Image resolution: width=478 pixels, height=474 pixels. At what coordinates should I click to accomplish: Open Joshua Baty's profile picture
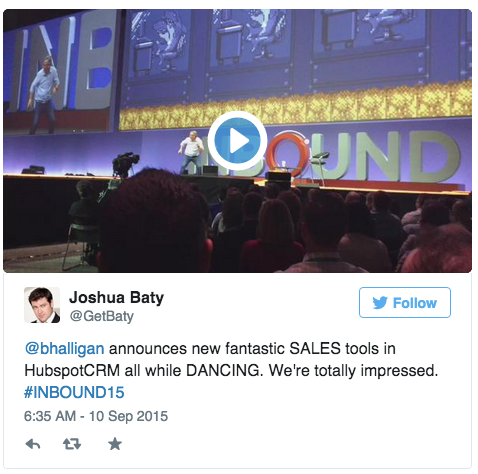click(42, 305)
